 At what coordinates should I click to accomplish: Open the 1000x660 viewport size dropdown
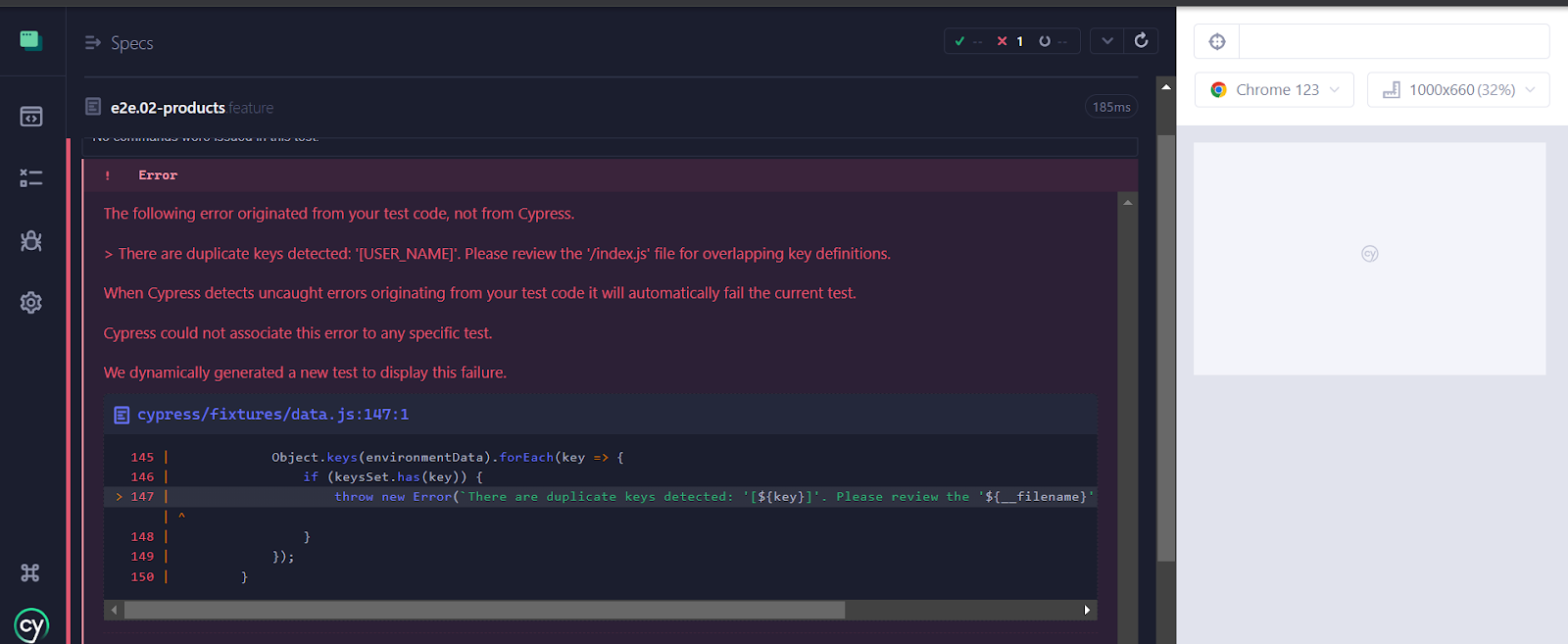point(1458,89)
